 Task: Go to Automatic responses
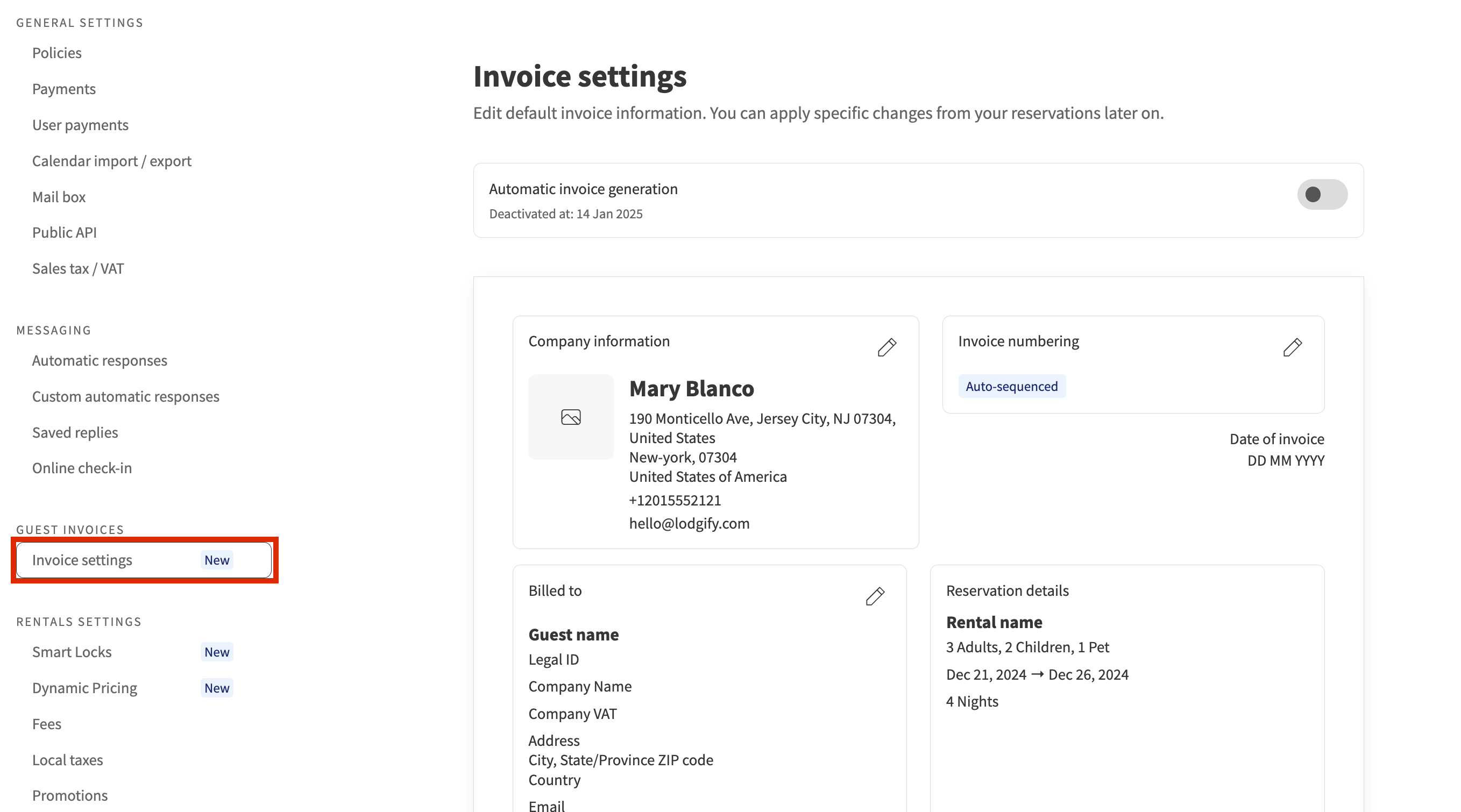100,361
